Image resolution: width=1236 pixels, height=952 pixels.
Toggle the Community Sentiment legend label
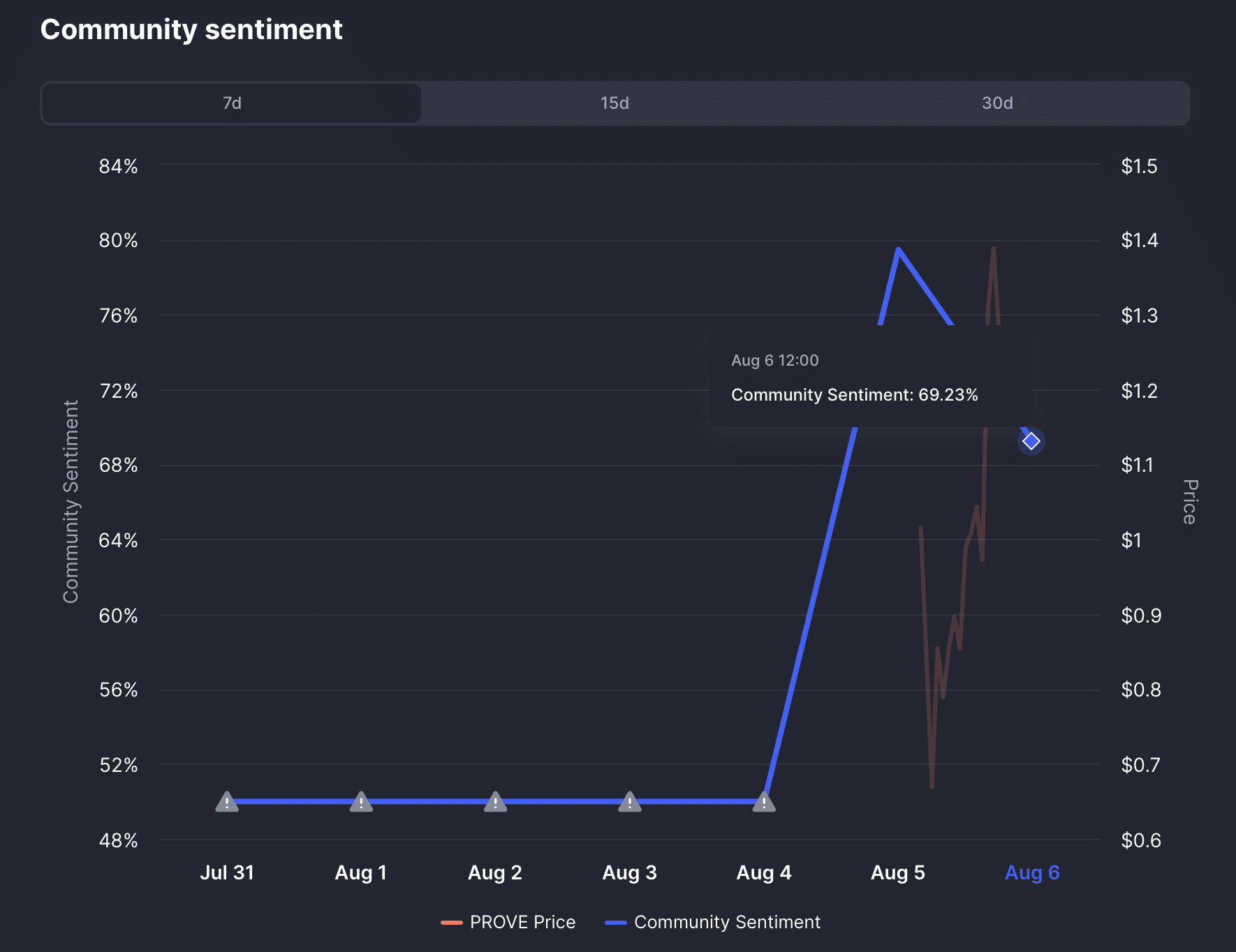coord(727,922)
